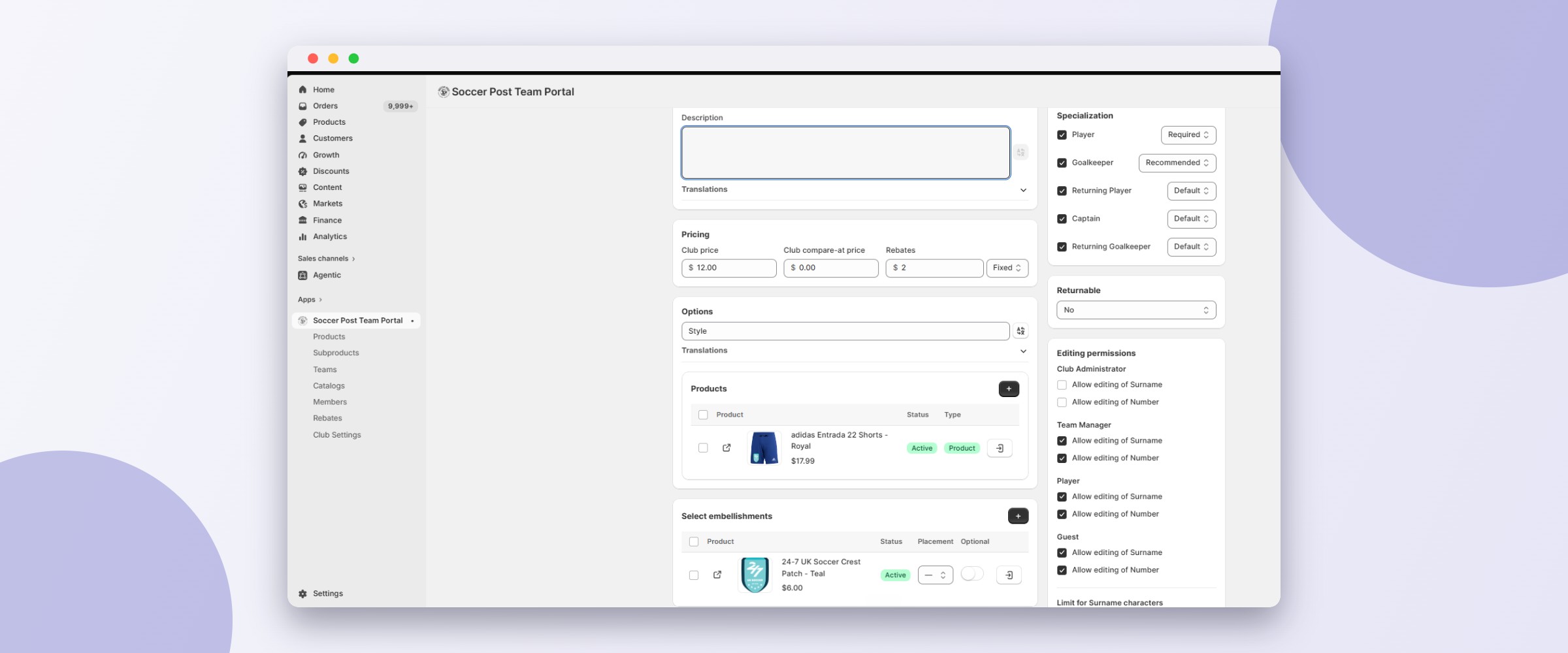Select the adidas Entrada Shorts row checkbox

(703, 448)
